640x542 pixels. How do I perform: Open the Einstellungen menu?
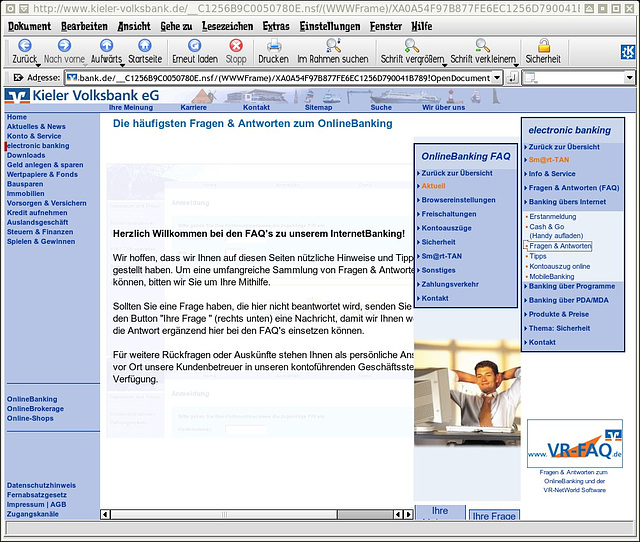(330, 27)
